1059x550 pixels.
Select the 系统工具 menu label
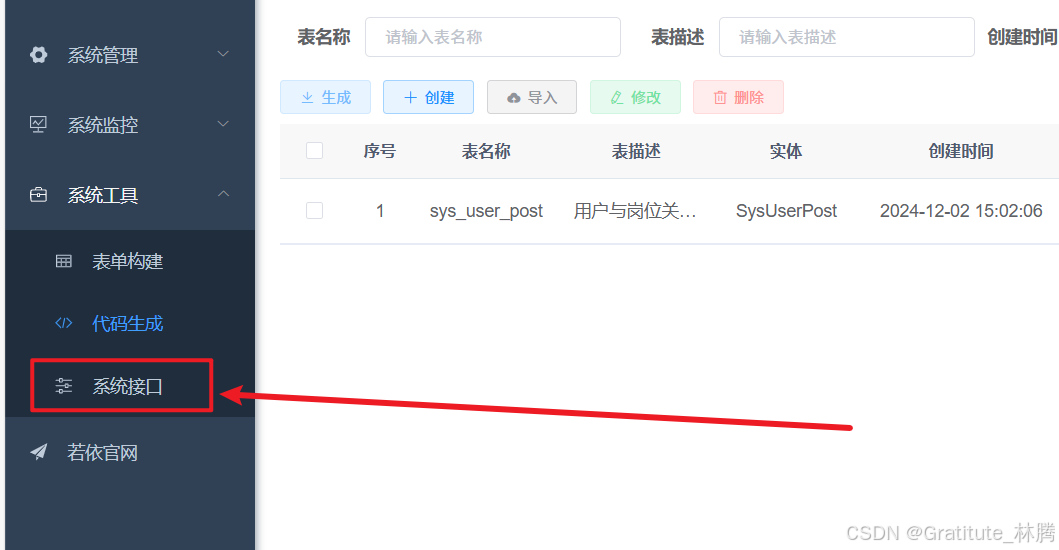[x=103, y=195]
